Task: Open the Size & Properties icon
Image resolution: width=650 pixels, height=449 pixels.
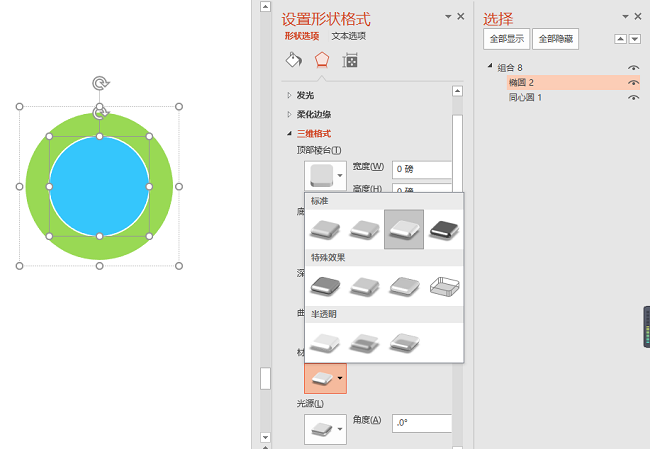Action: [x=350, y=60]
